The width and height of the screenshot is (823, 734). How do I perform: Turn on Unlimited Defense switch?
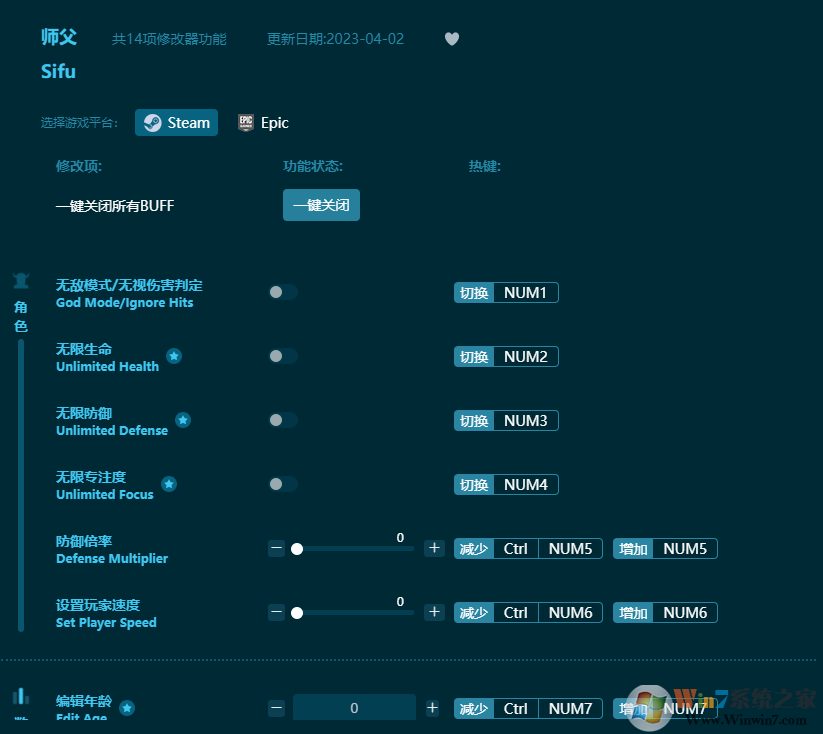[283, 420]
